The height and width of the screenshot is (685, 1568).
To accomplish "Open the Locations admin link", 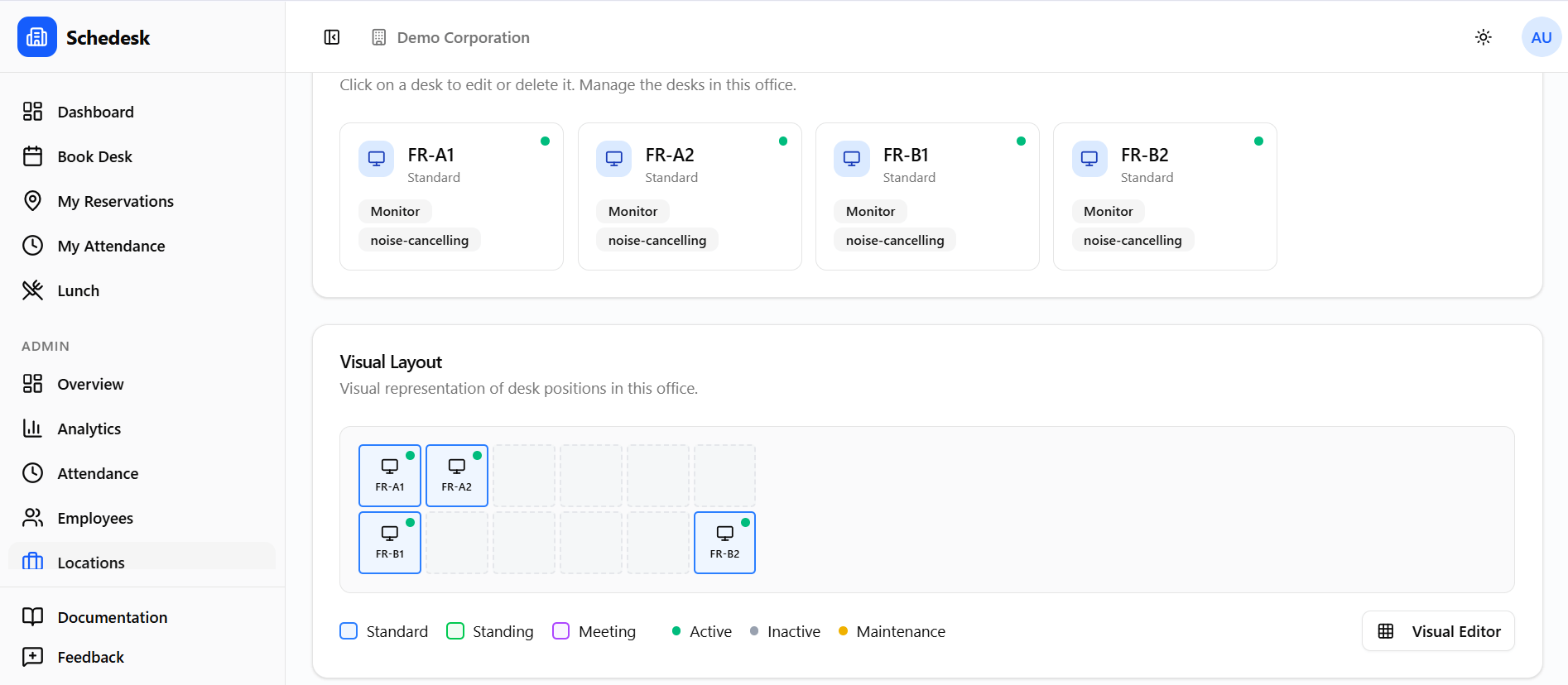I will tap(91, 562).
